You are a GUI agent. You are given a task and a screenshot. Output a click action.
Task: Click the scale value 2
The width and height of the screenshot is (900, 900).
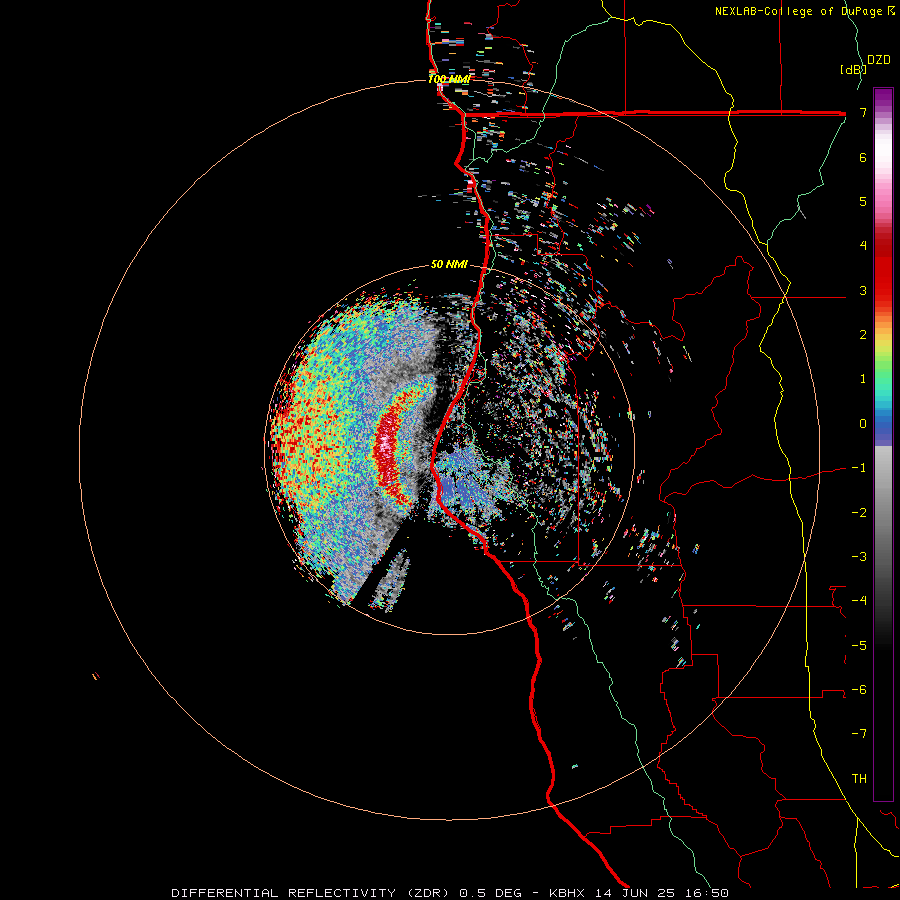tap(863, 335)
